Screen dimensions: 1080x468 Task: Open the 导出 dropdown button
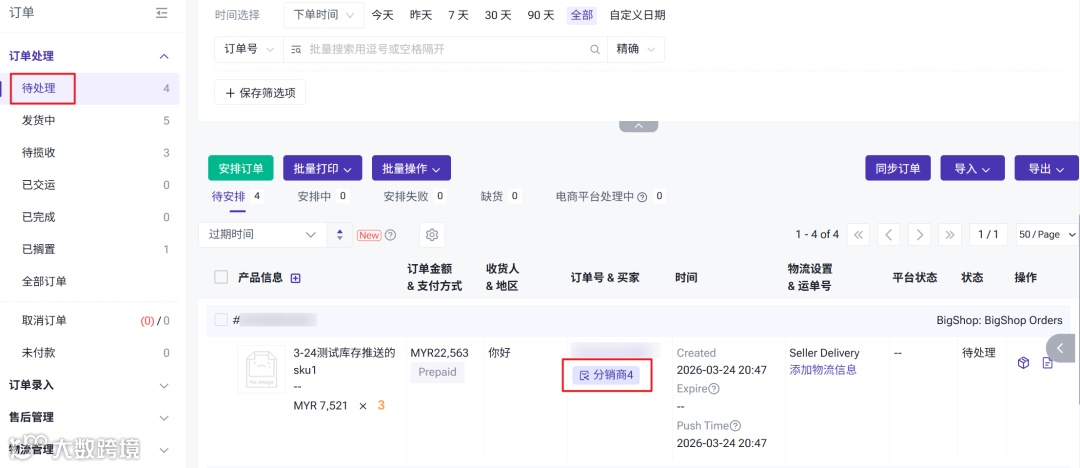tap(1046, 168)
